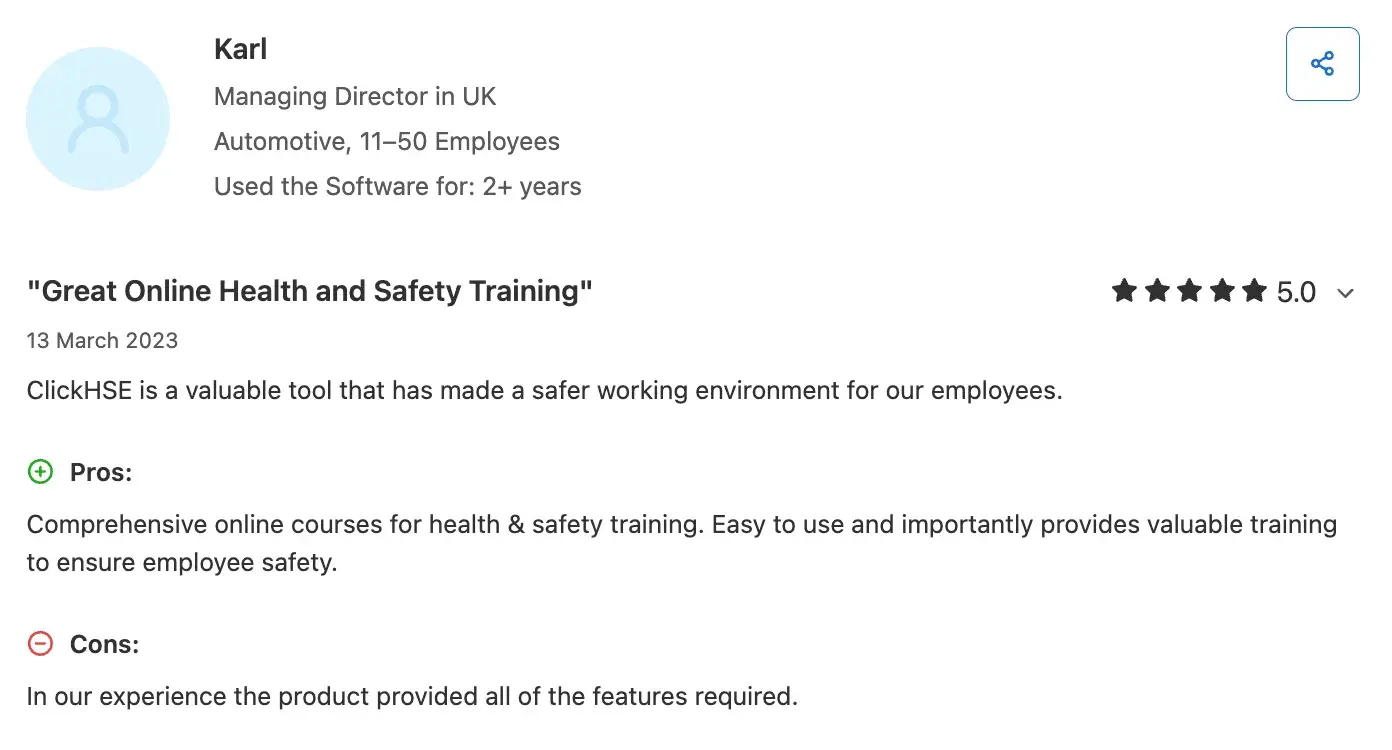Click "Managing Director in UK" text

click(355, 96)
